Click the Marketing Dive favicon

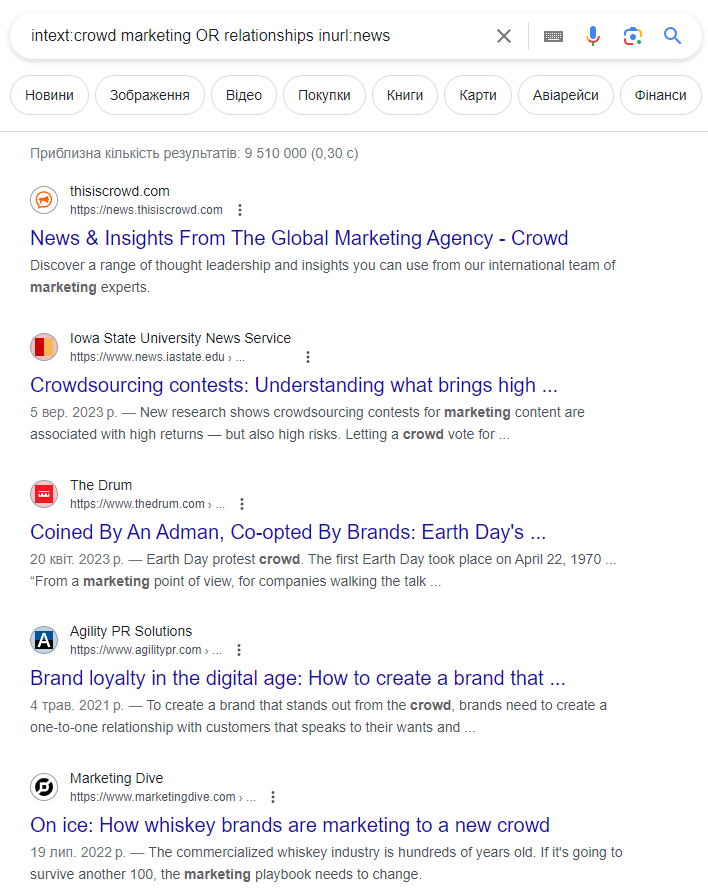pos(44,787)
